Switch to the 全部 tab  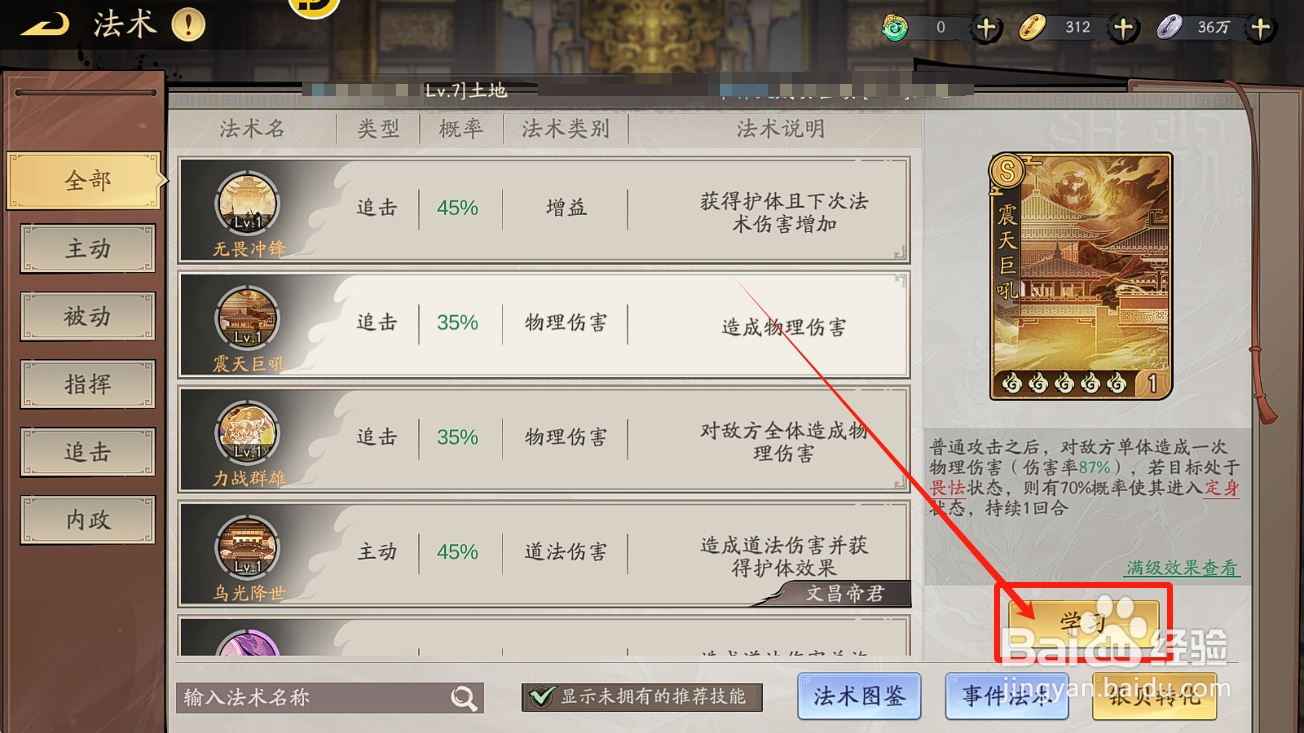(x=85, y=181)
